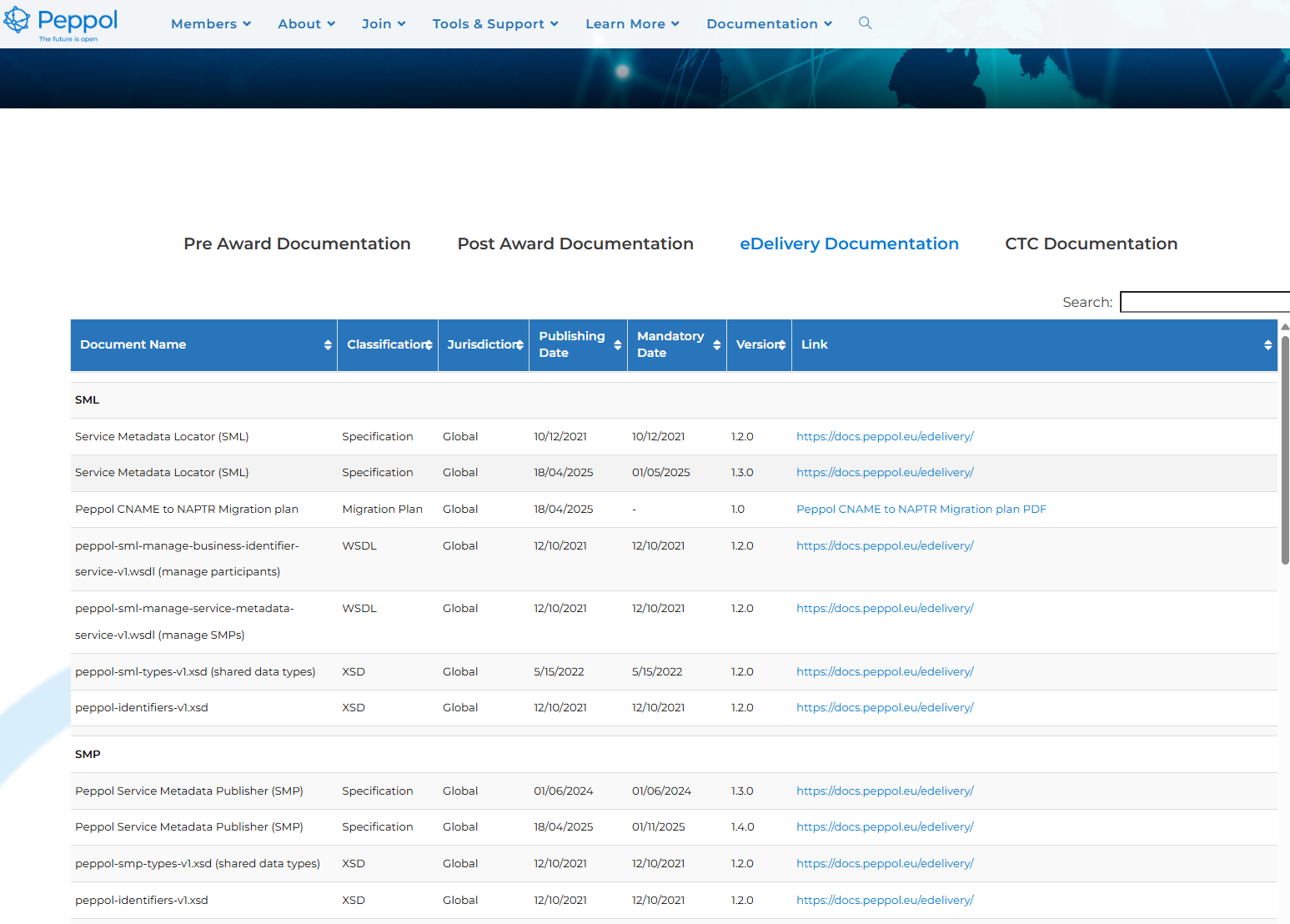This screenshot has height=924, width=1290.
Task: Sort by Document Name column arrows
Action: click(x=328, y=345)
